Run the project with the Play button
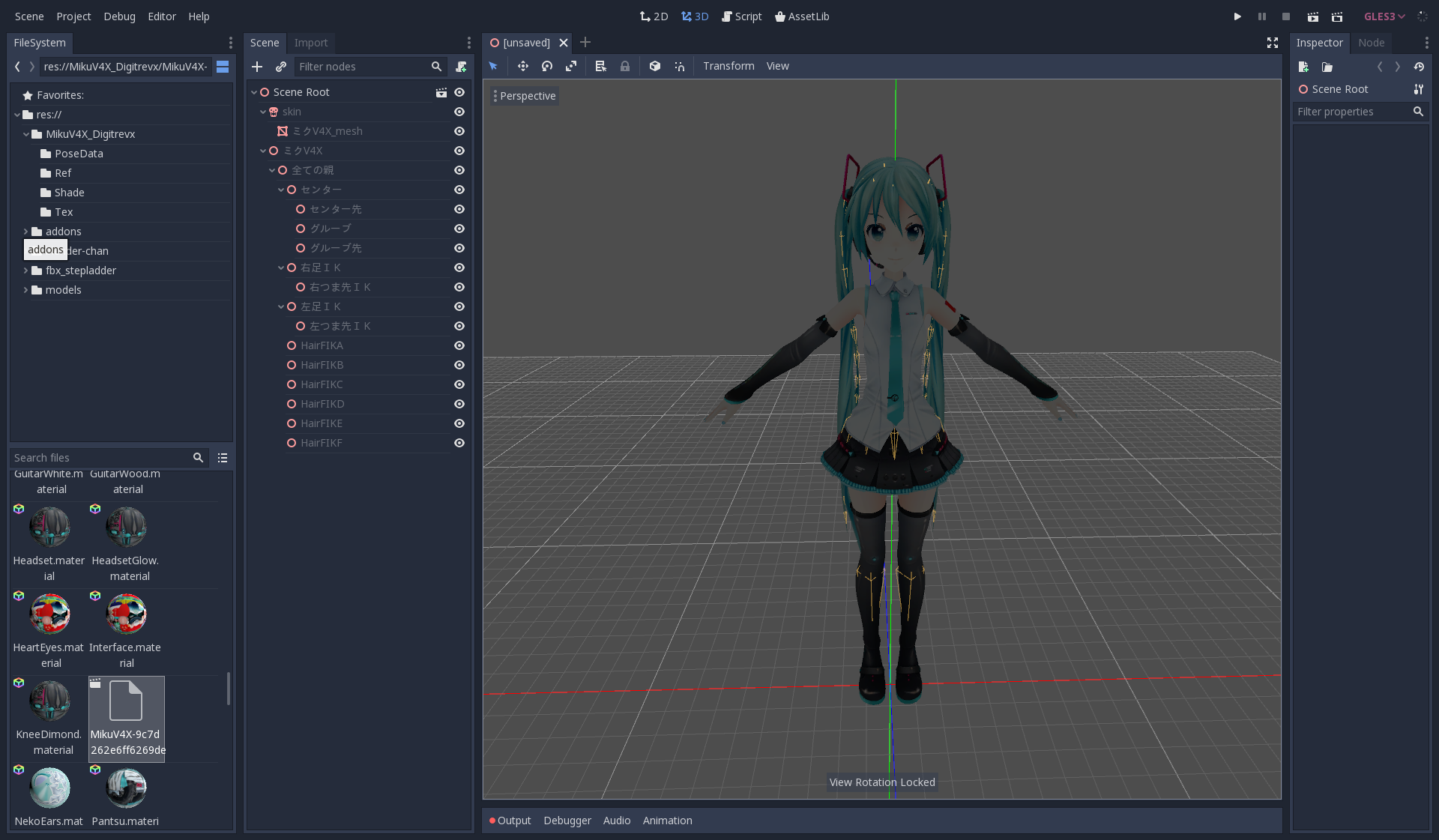The width and height of the screenshot is (1439, 840). click(x=1237, y=16)
